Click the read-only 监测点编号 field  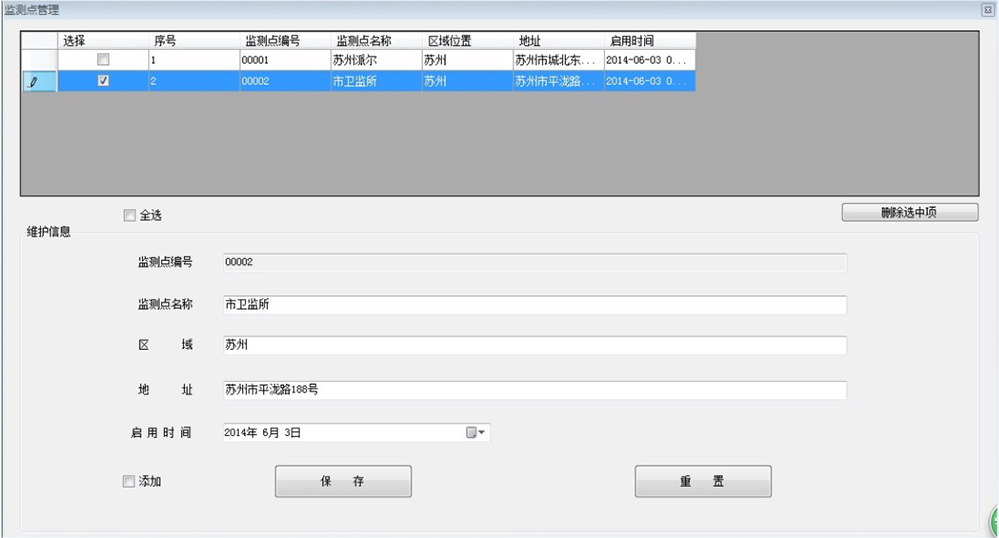coord(534,262)
